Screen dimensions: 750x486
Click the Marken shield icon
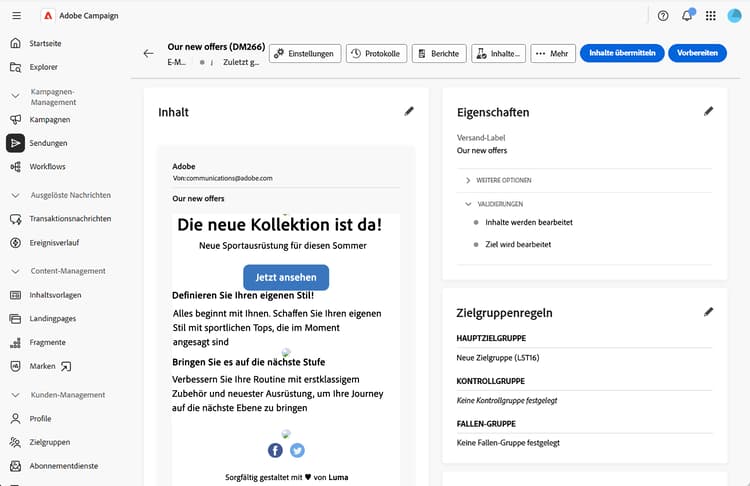[15, 366]
